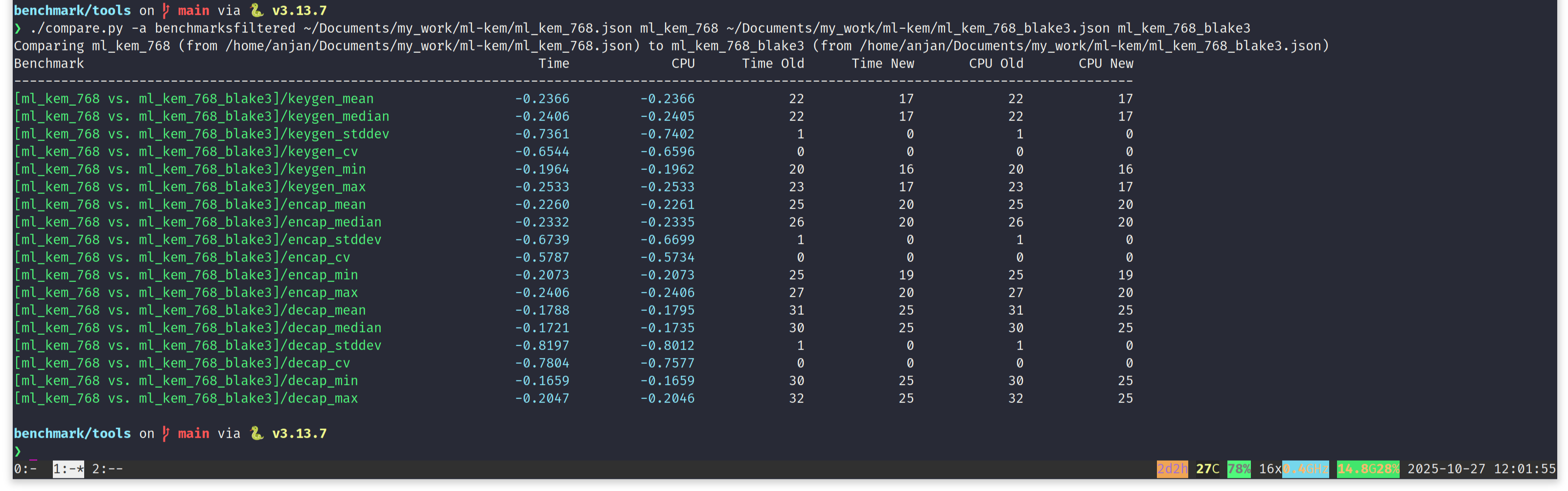Switch to tmux window 0
This screenshot has width=1568, height=491.
tap(25, 468)
